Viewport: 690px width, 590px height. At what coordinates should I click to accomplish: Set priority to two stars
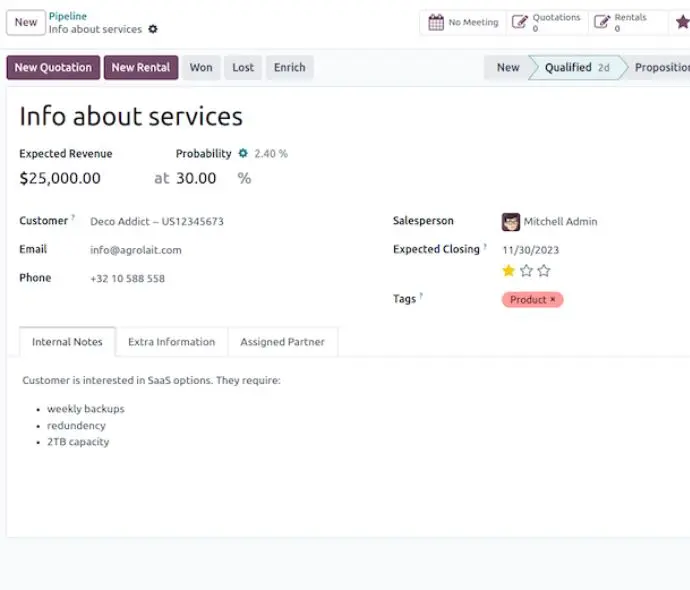(526, 271)
